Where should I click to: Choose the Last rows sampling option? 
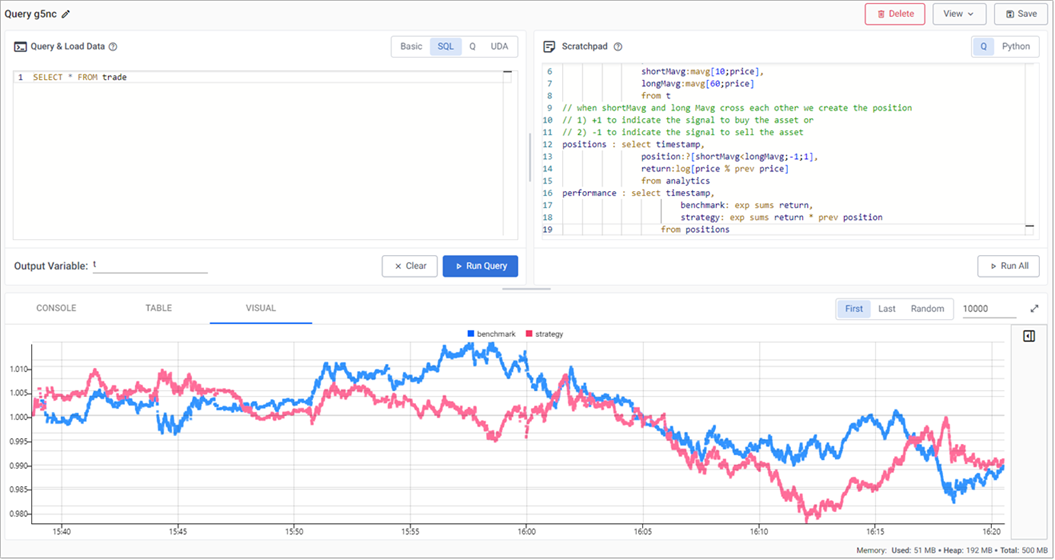886,309
